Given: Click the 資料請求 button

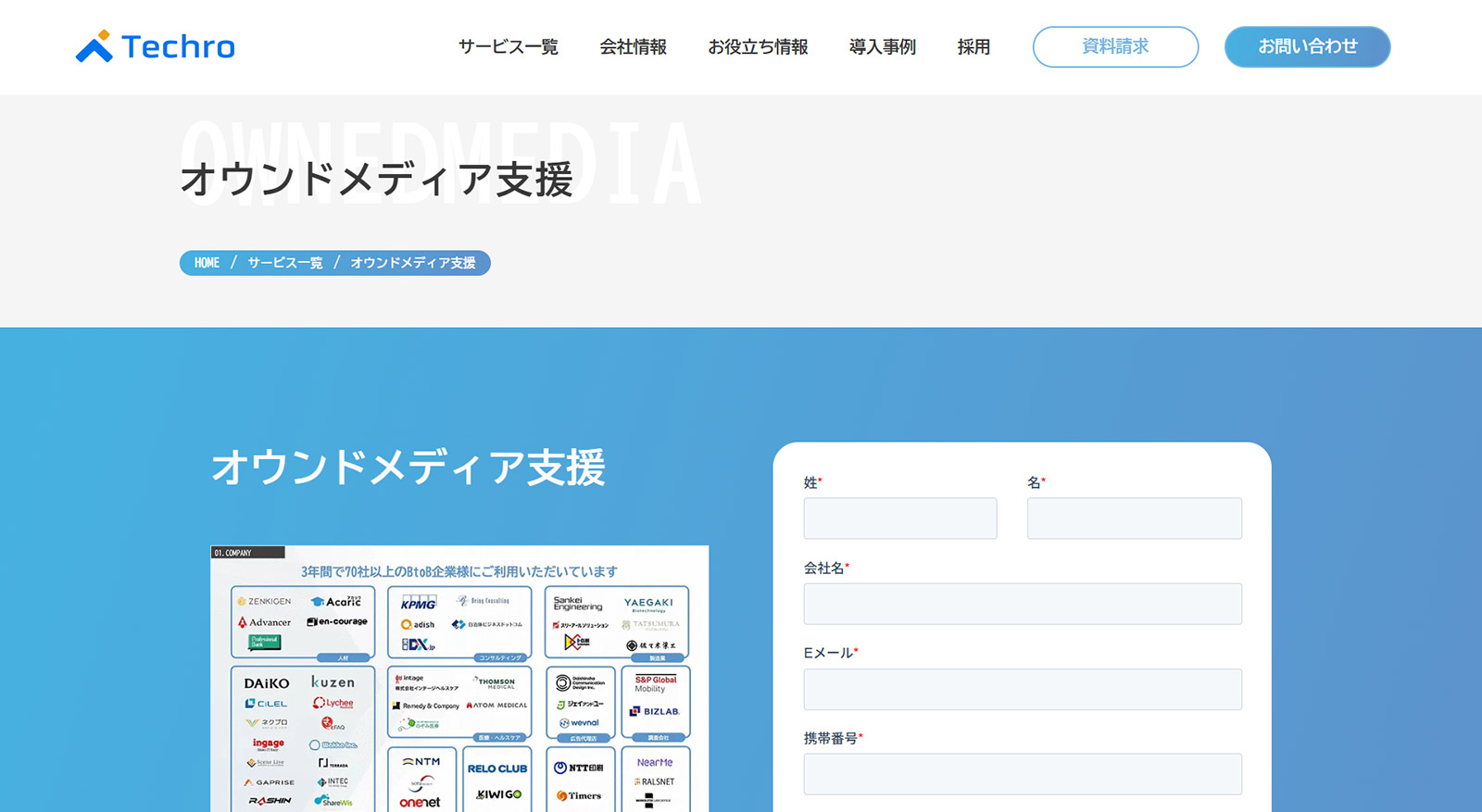Looking at the screenshot, I should (x=1115, y=46).
